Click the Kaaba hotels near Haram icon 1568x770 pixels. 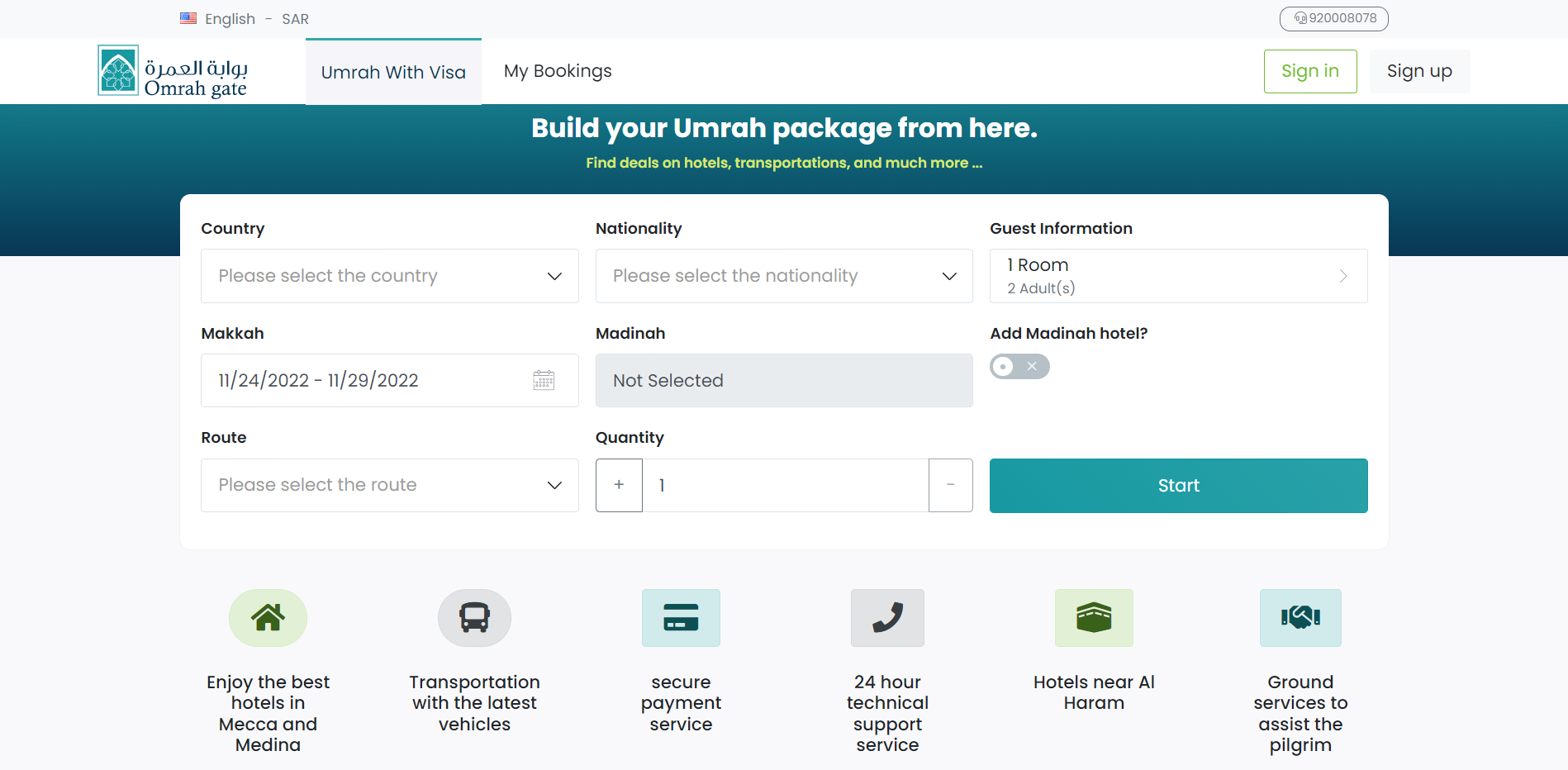click(1094, 618)
